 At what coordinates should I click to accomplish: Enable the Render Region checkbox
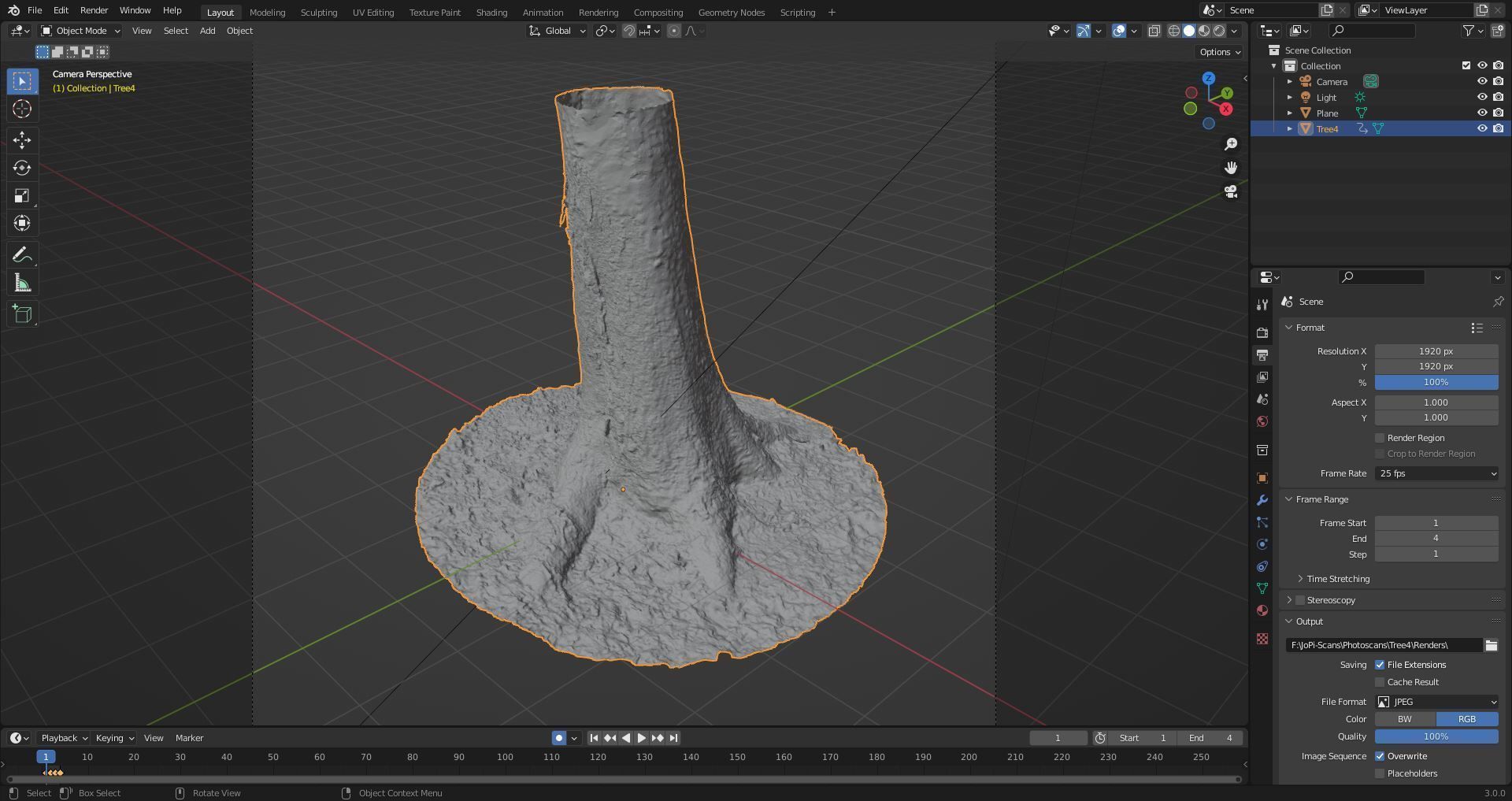tap(1380, 438)
